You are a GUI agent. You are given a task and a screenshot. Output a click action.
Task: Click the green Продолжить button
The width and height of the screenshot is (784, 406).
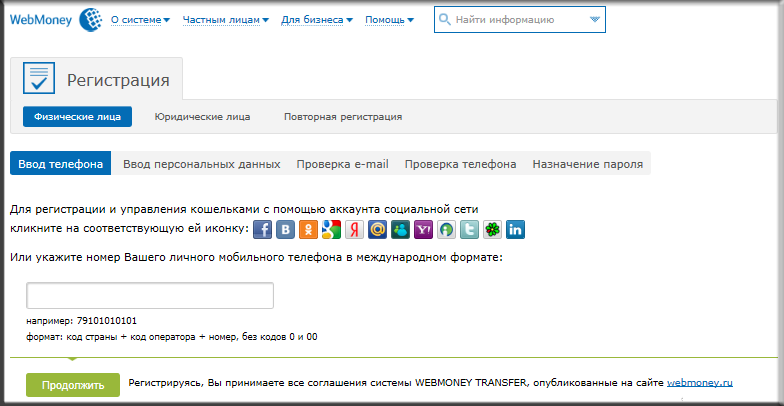pos(73,385)
